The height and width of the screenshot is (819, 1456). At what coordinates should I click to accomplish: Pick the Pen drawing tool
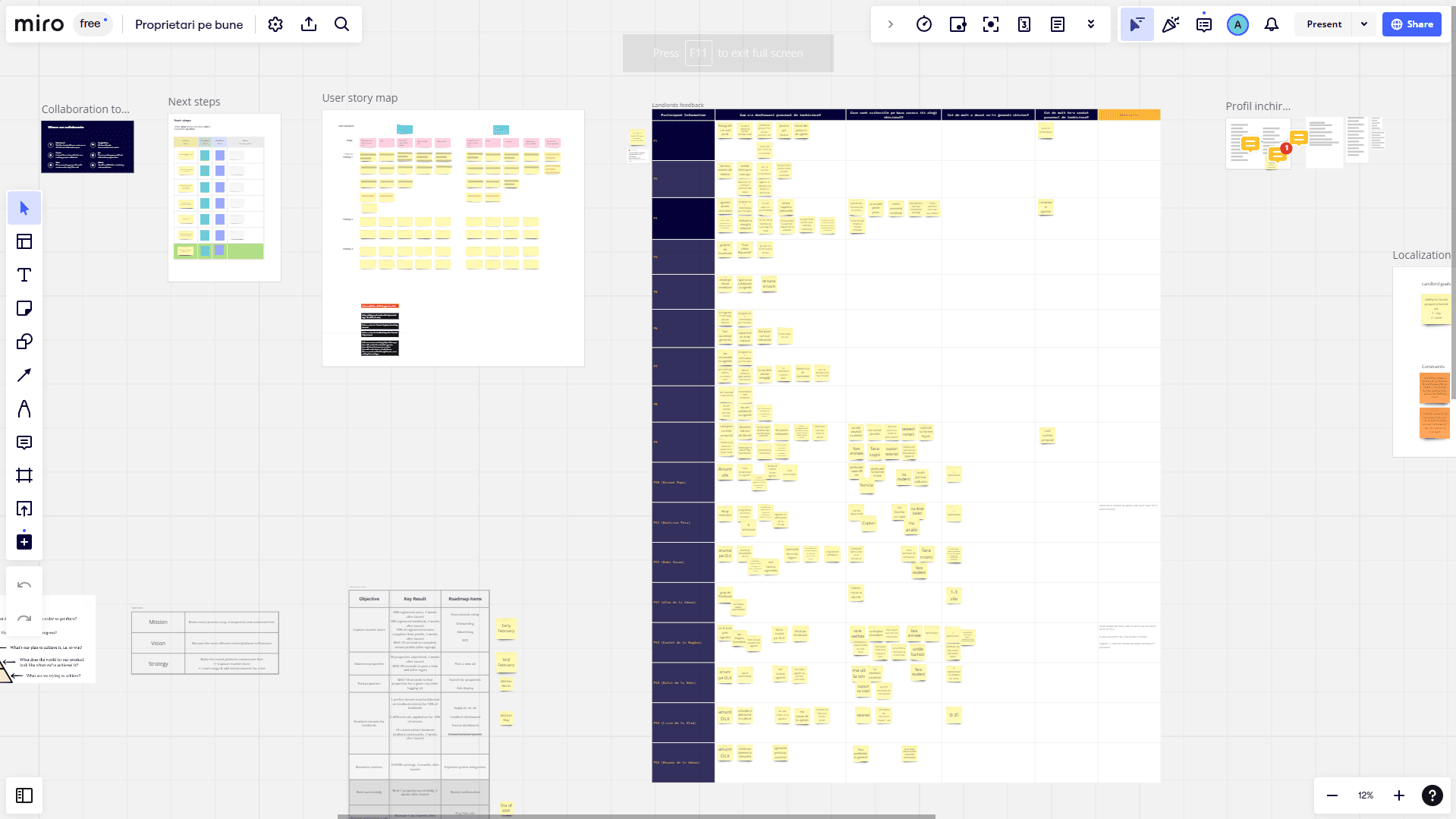coord(24,409)
